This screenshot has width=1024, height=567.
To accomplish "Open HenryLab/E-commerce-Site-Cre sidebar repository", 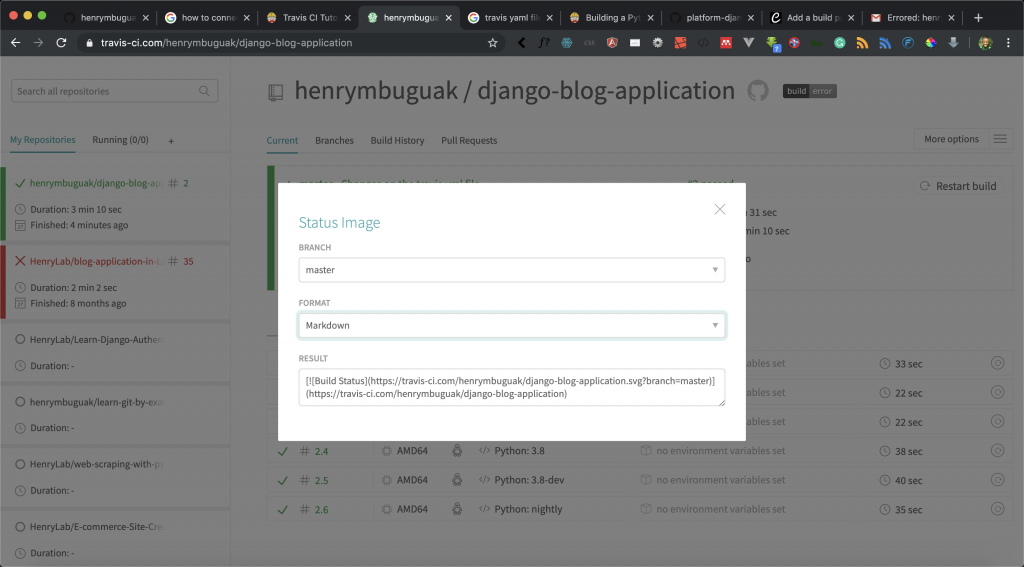I will tap(96, 526).
